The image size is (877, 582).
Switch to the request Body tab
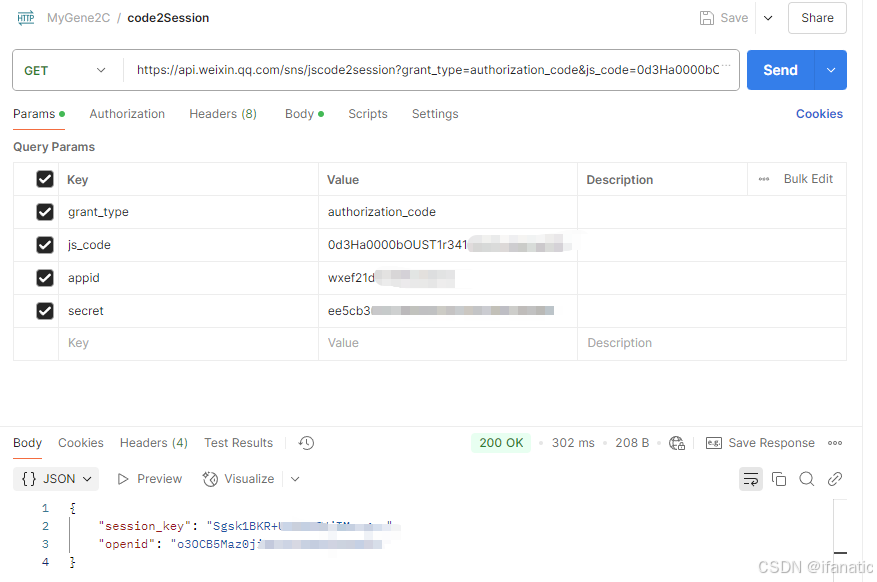point(304,114)
